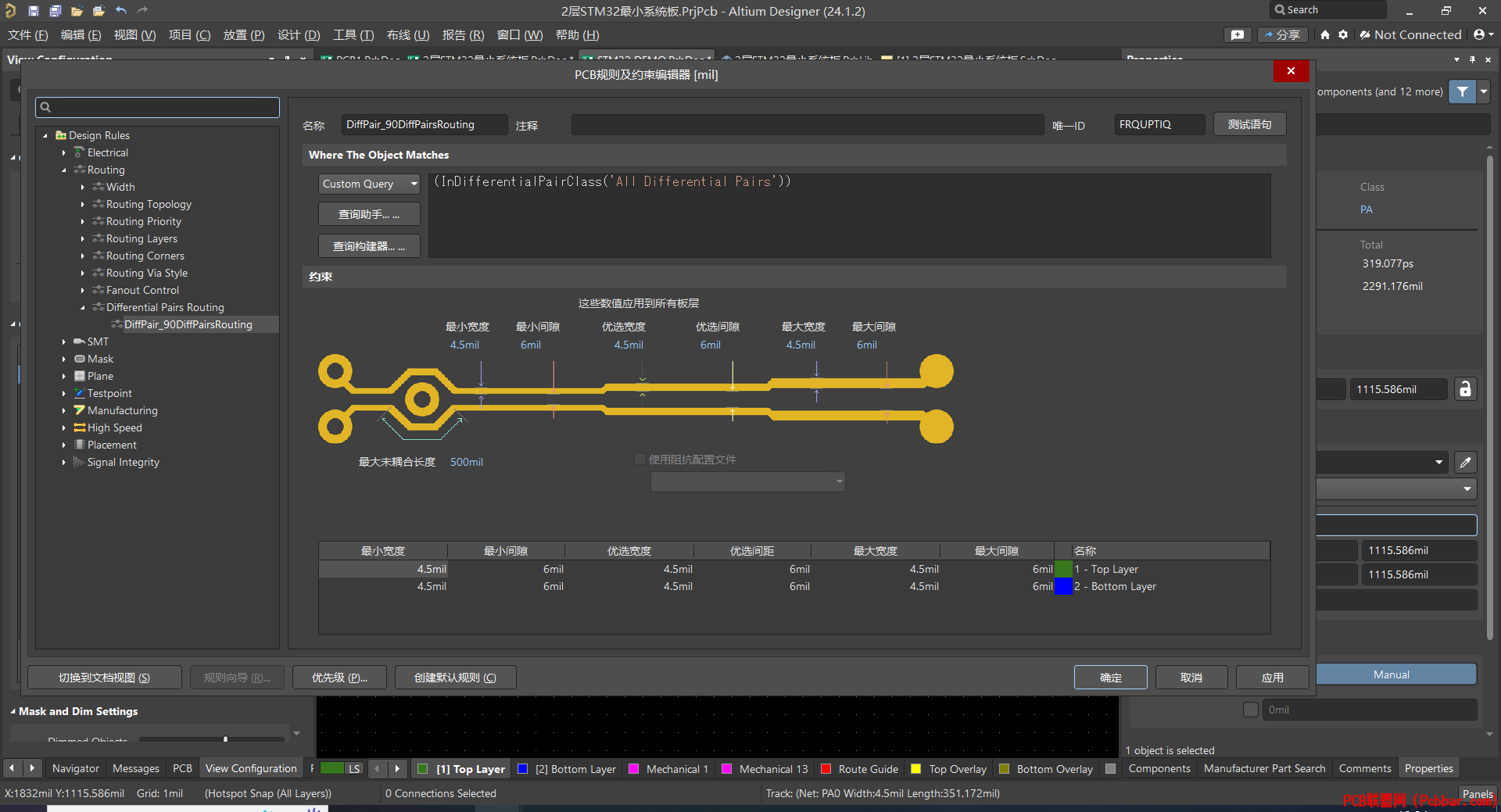Select the Electrical rules category
Image resolution: width=1501 pixels, height=812 pixels.
108,152
